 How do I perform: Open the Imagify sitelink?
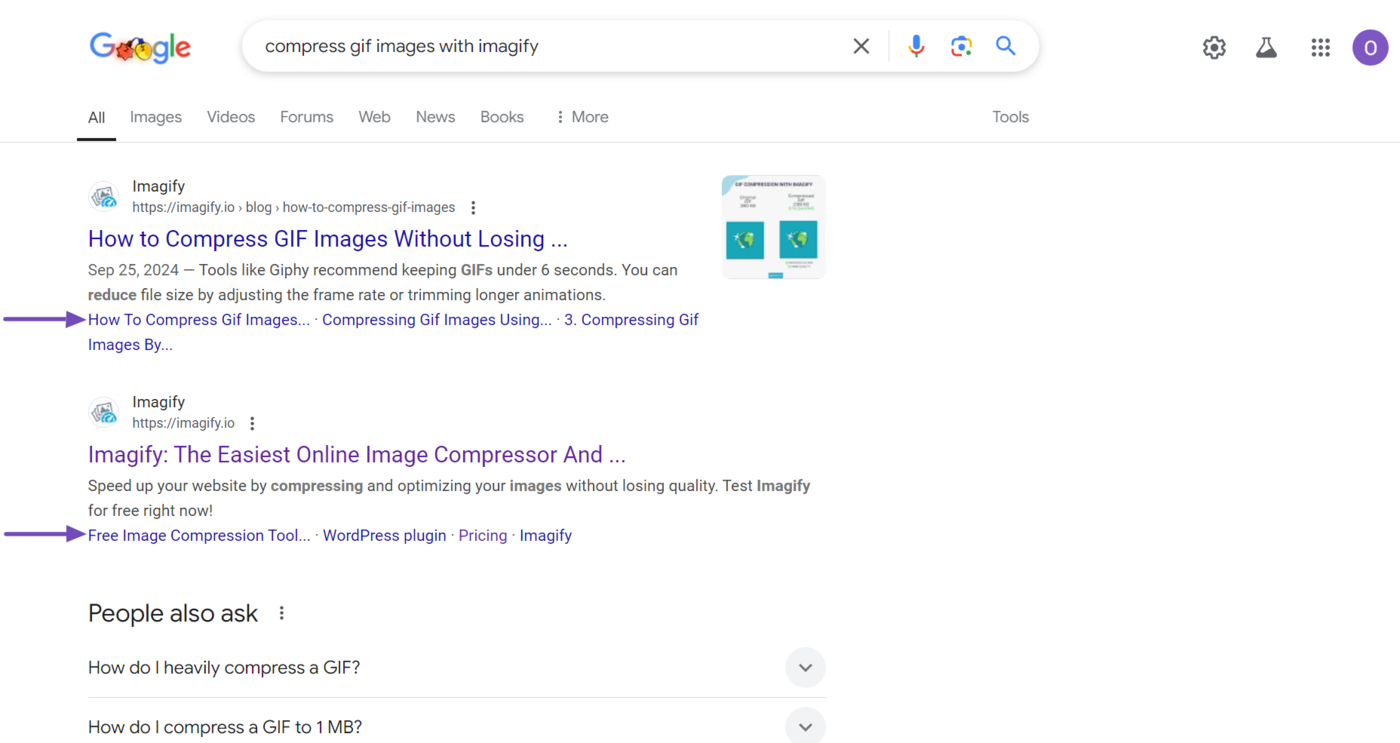pyautogui.click(x=546, y=536)
